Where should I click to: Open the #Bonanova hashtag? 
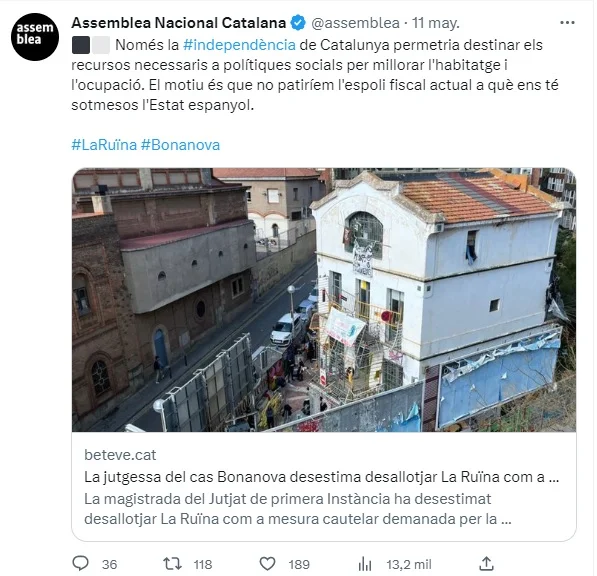pyautogui.click(x=180, y=145)
